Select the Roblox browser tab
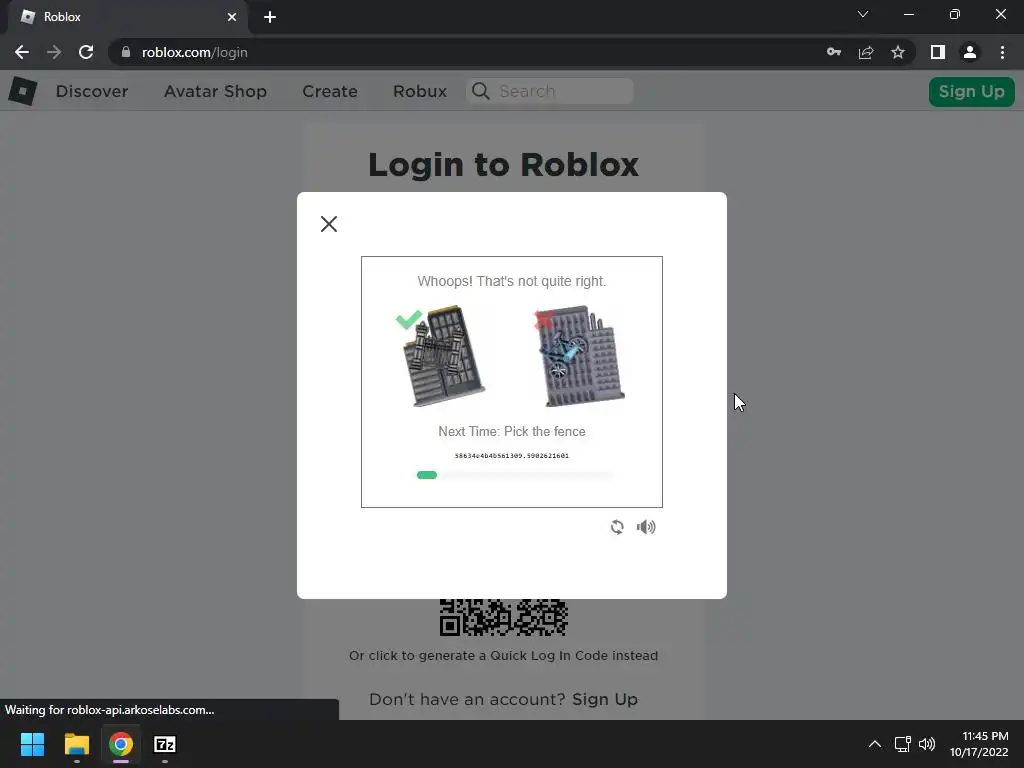Screen dimensions: 1024x768 (x=128, y=17)
